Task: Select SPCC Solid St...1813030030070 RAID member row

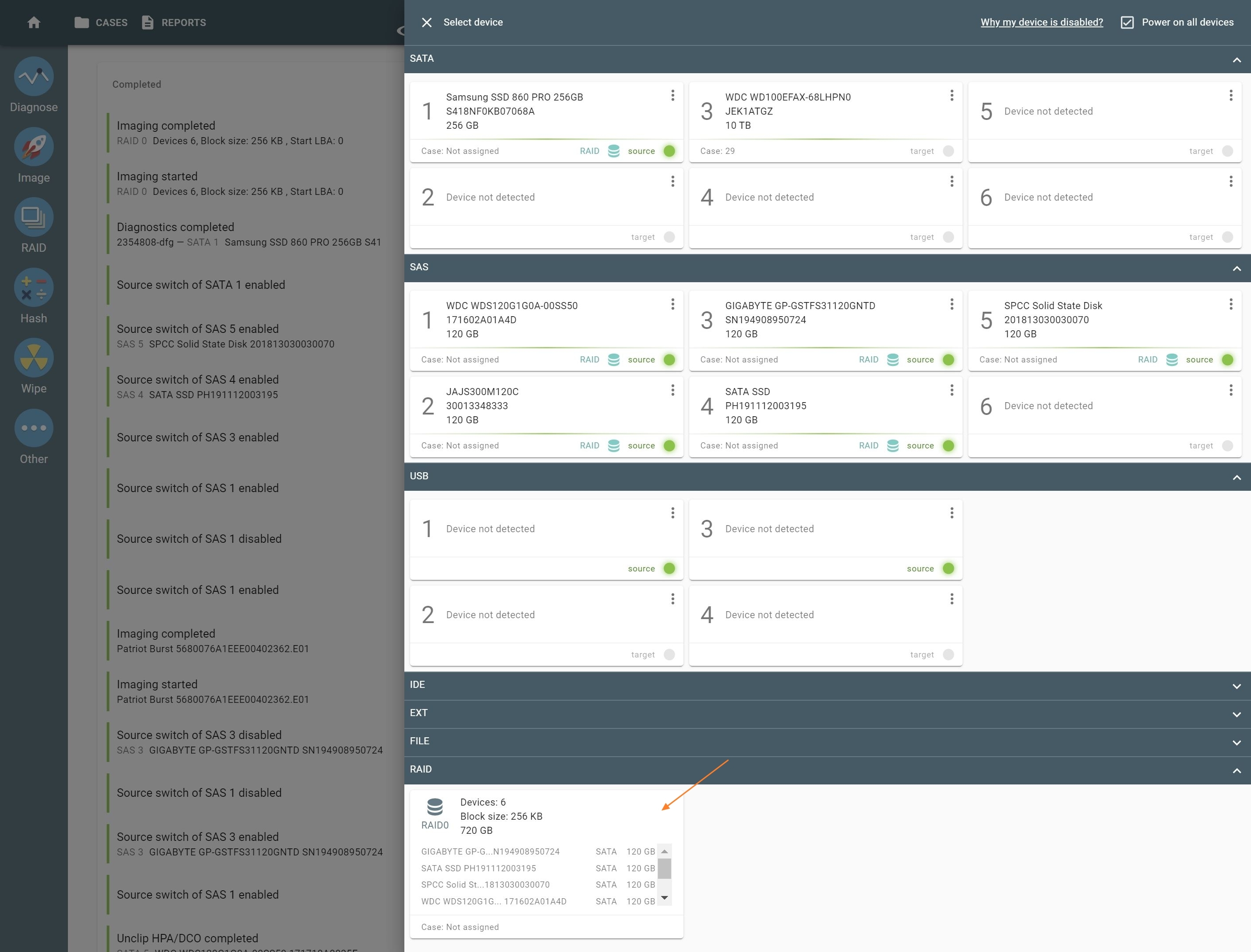Action: pyautogui.click(x=538, y=885)
